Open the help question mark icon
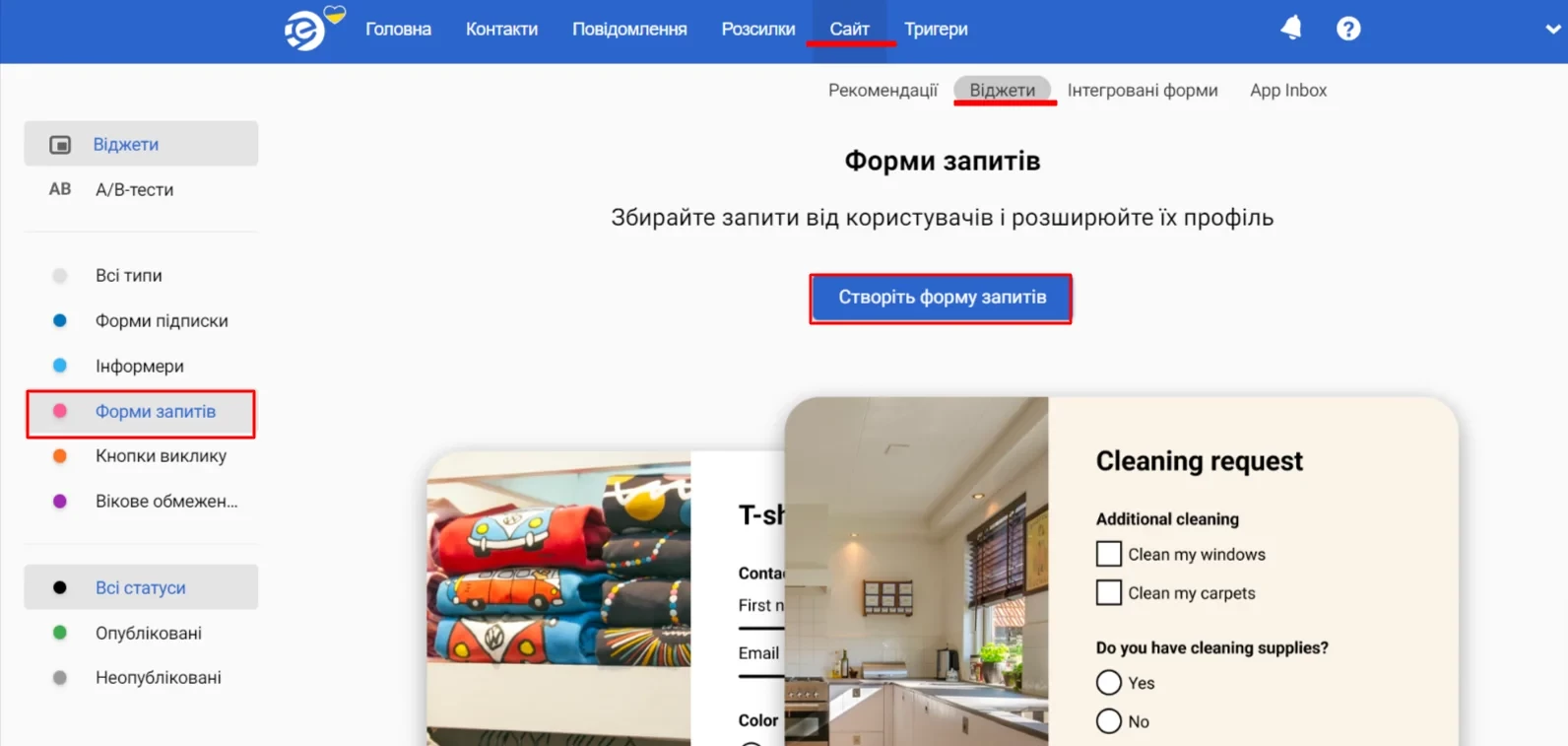Screen dimensions: 1568x746 coord(1348,29)
